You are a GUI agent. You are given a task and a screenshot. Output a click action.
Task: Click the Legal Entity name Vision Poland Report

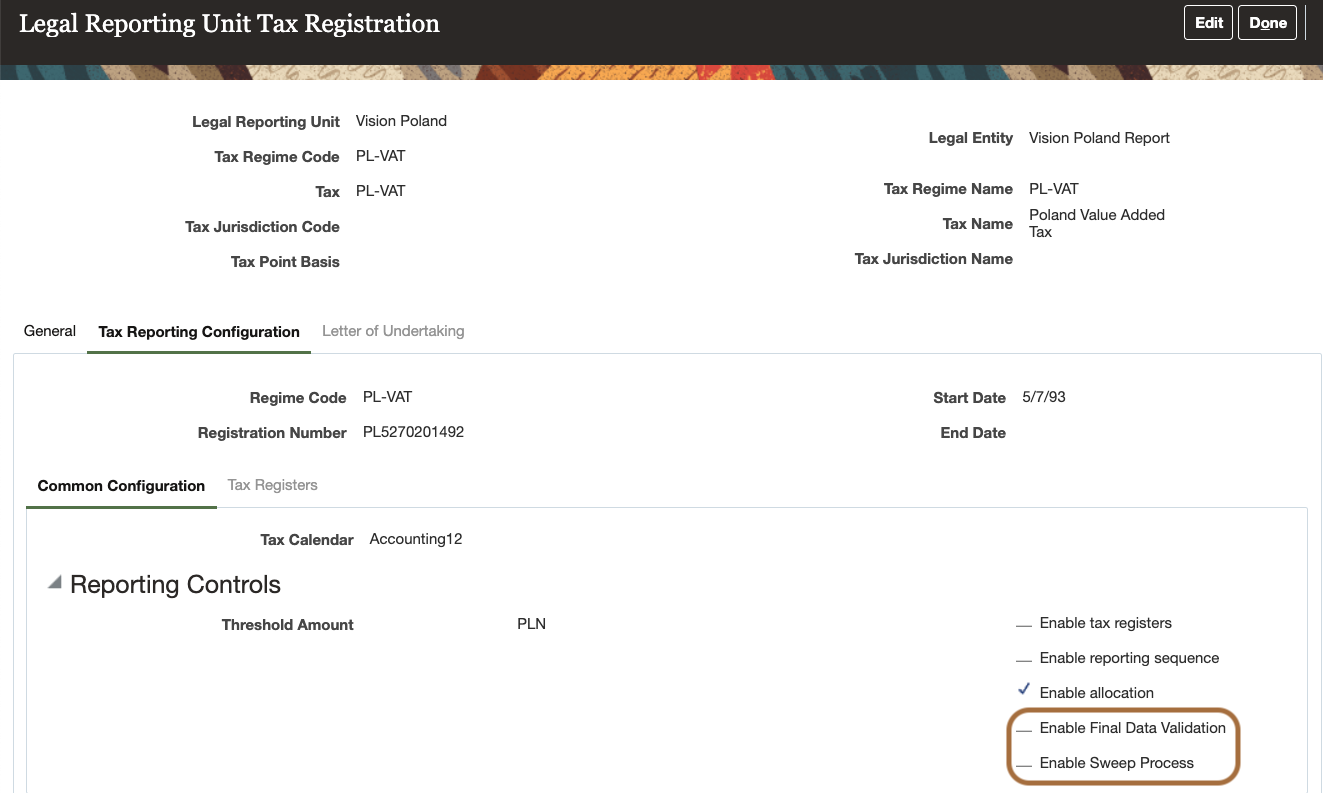(1098, 137)
